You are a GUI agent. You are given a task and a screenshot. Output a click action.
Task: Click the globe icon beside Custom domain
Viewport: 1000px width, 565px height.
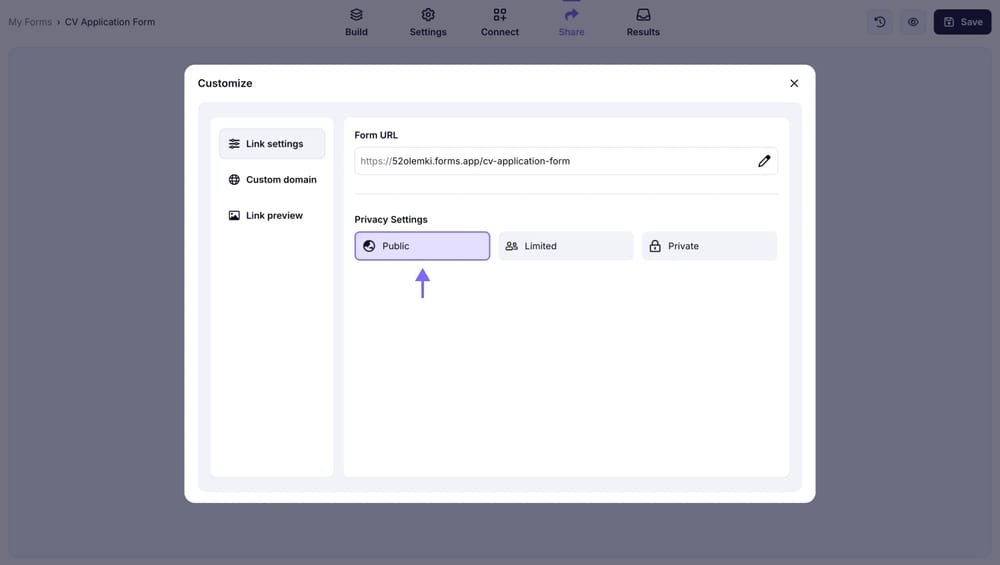coord(234,180)
